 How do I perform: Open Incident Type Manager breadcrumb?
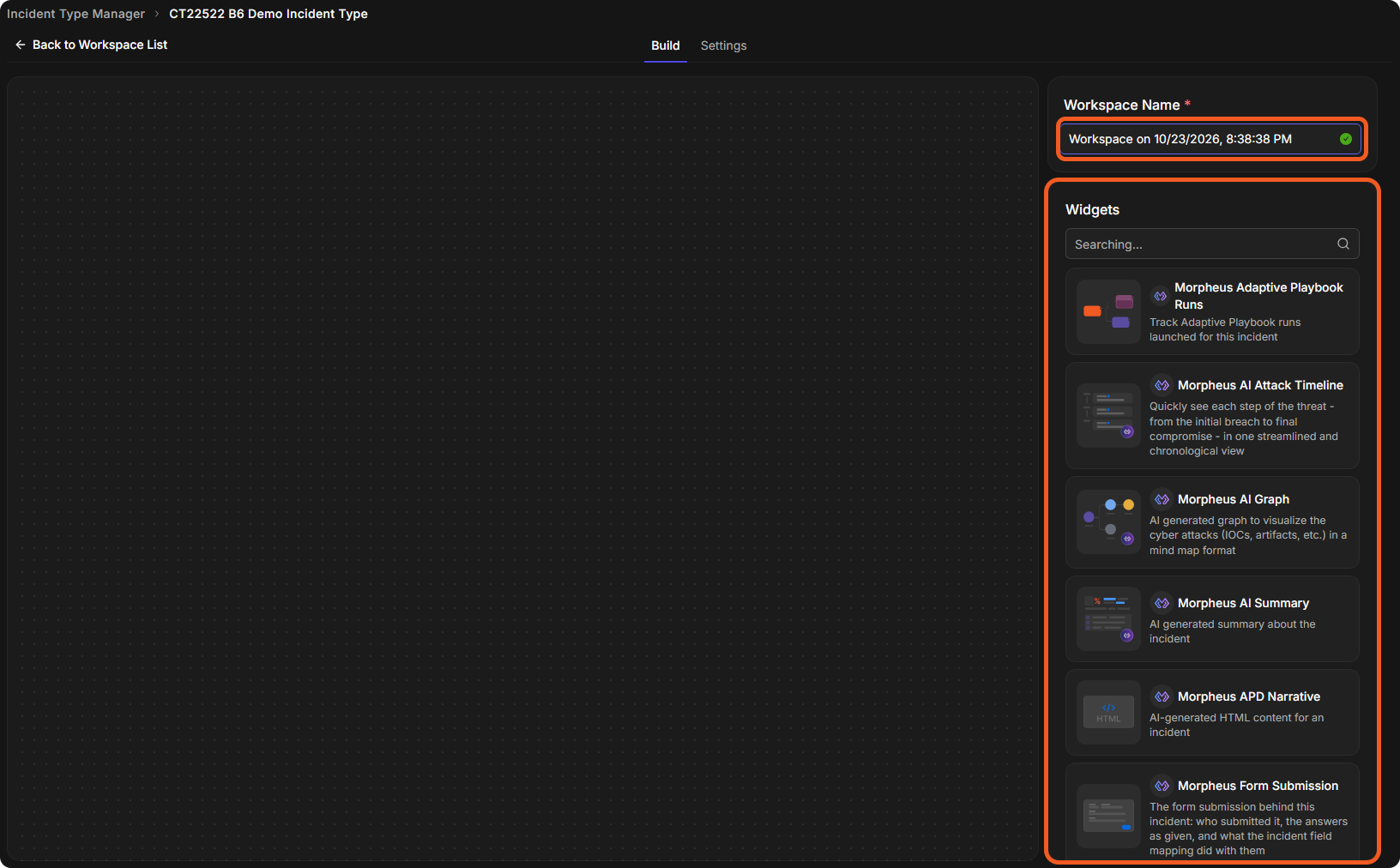click(75, 14)
